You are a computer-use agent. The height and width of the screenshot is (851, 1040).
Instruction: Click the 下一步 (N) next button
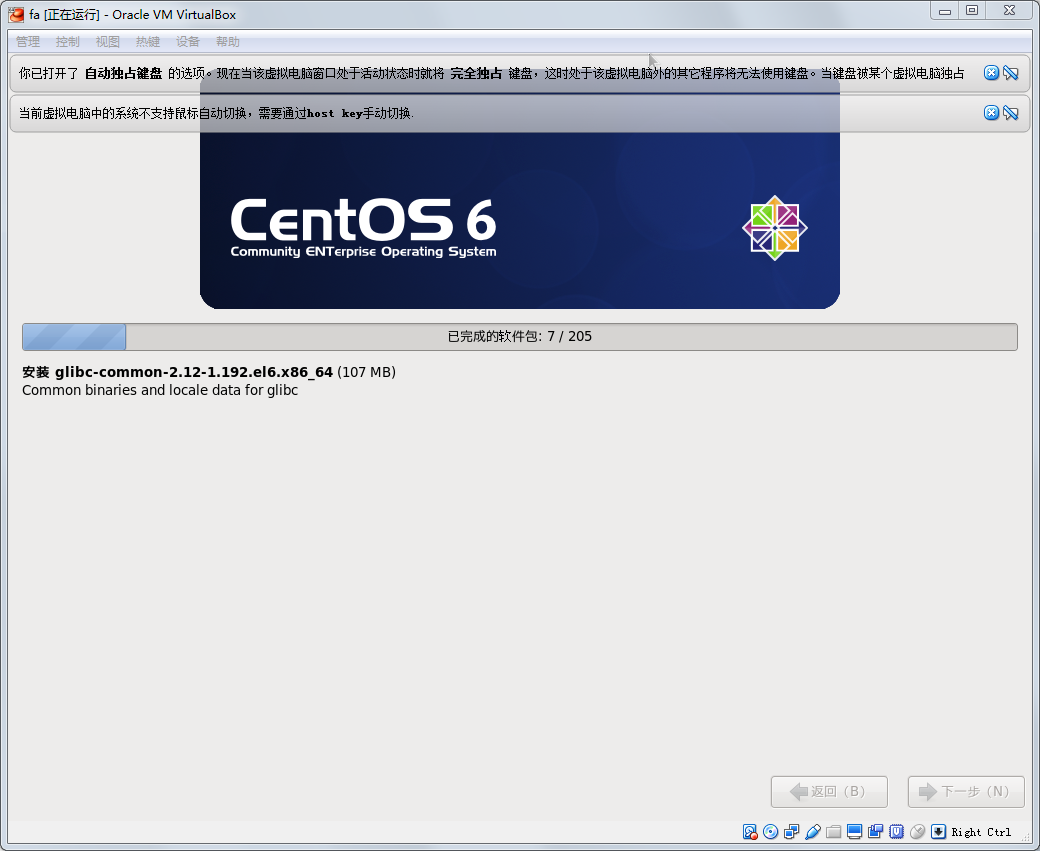(966, 791)
